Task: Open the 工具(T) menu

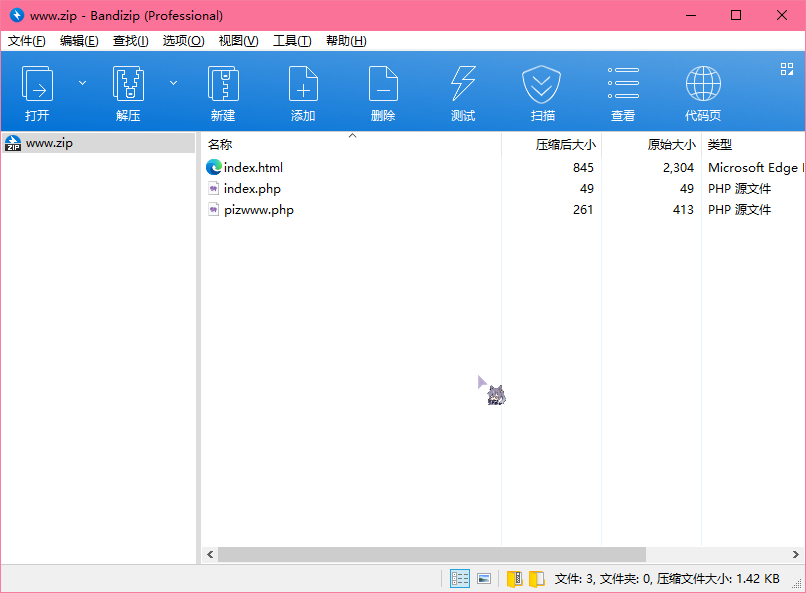Action: (x=292, y=41)
